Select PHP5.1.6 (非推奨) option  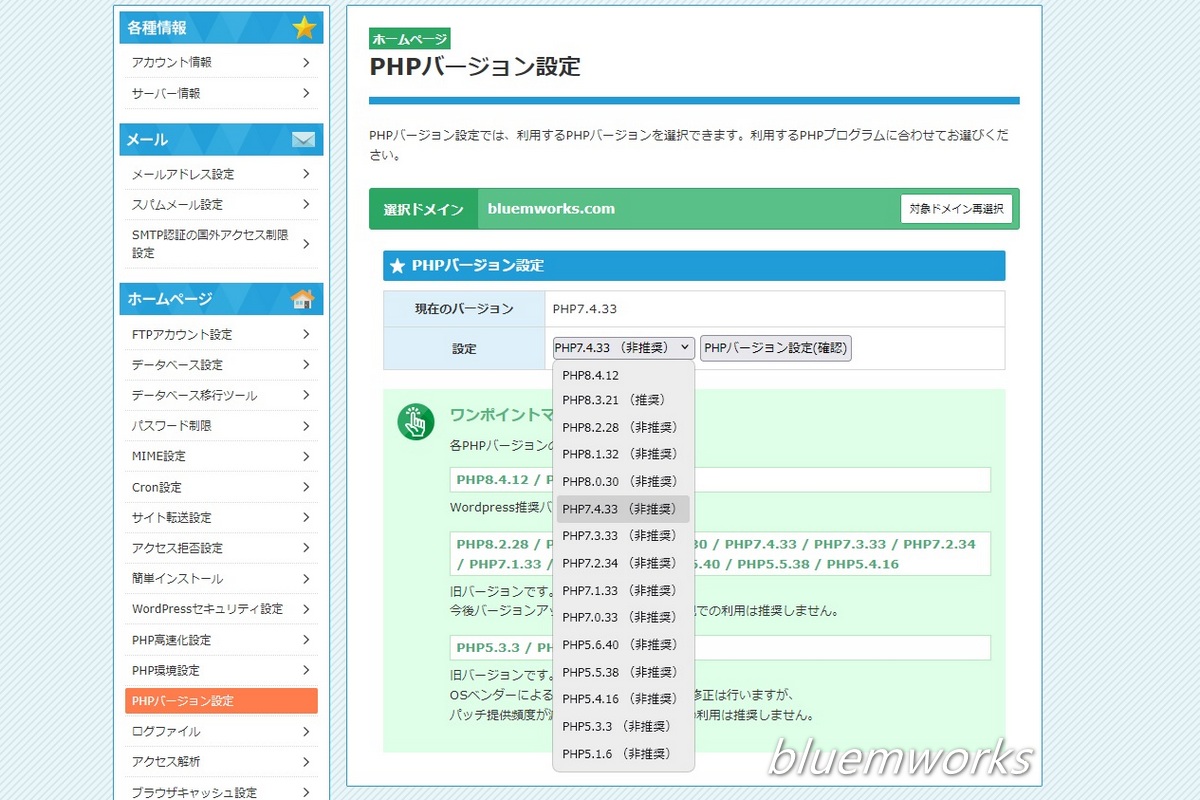(x=615, y=753)
